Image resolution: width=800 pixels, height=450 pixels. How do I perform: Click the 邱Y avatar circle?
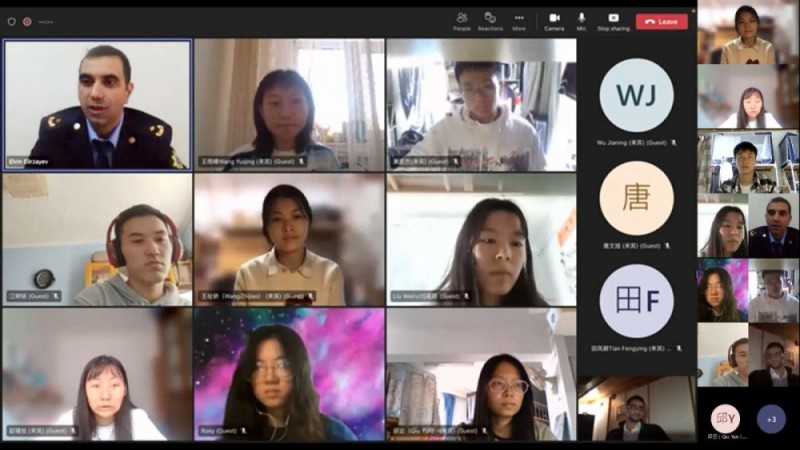725,418
